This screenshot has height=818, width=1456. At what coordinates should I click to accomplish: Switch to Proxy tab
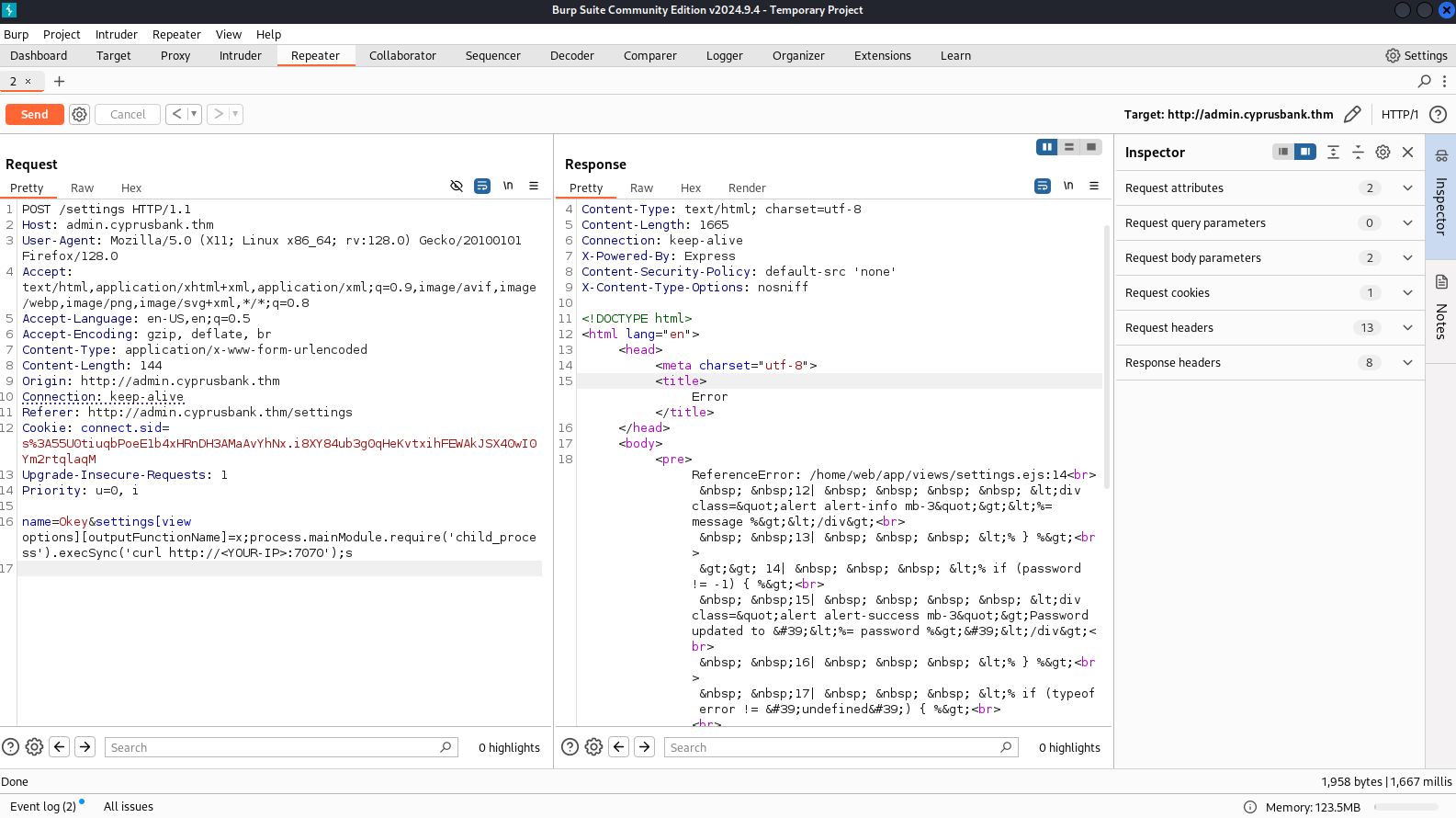pyautogui.click(x=175, y=55)
